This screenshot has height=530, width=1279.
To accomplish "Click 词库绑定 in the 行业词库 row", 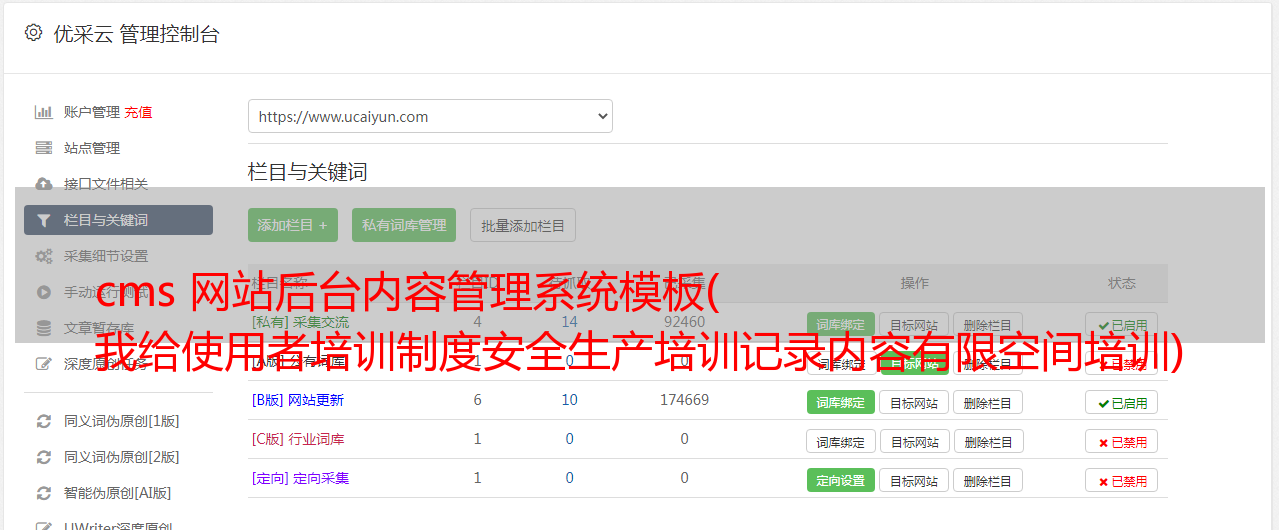I will (x=841, y=441).
